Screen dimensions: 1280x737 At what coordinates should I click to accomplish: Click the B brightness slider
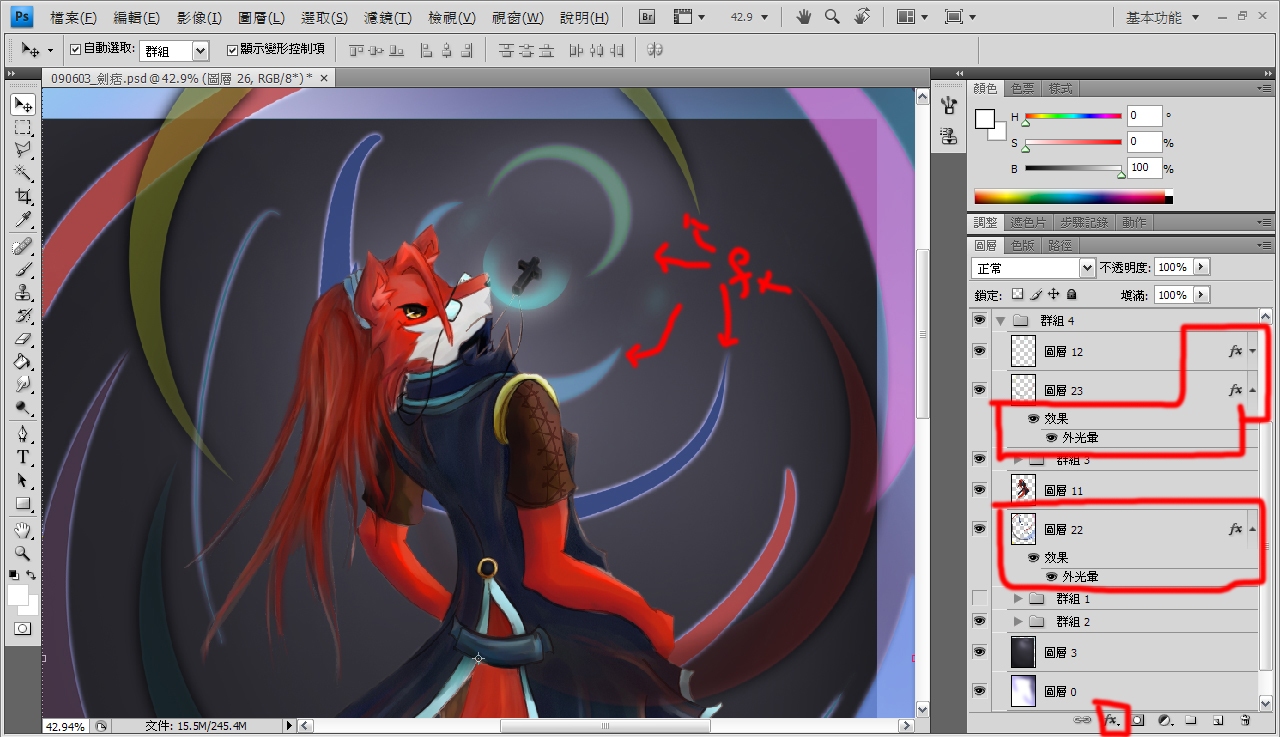coord(1073,168)
